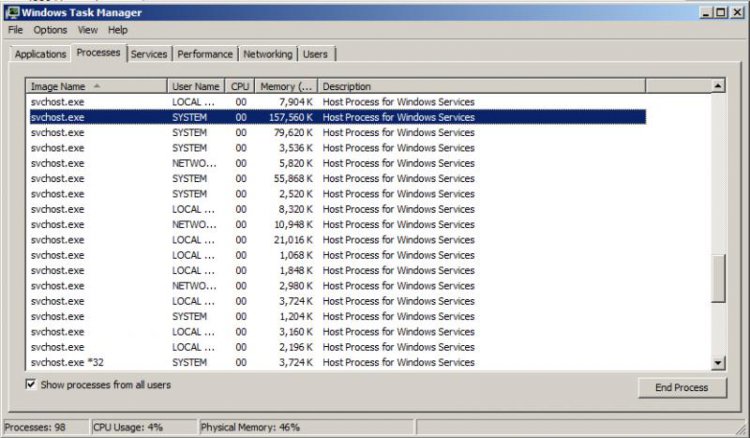Toggle Show processes from all users checkbox
This screenshot has width=750, height=438.
click(x=31, y=384)
